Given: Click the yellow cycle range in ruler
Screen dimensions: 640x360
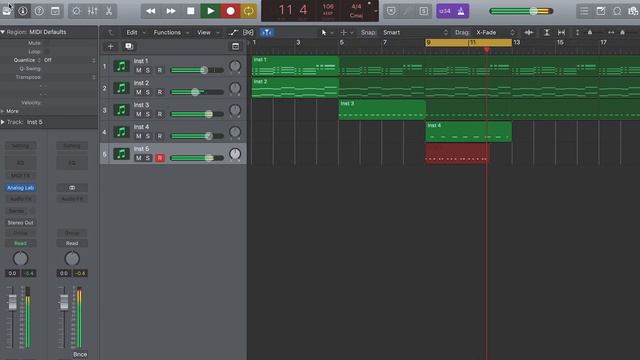Looking at the screenshot, I should tap(469, 42).
